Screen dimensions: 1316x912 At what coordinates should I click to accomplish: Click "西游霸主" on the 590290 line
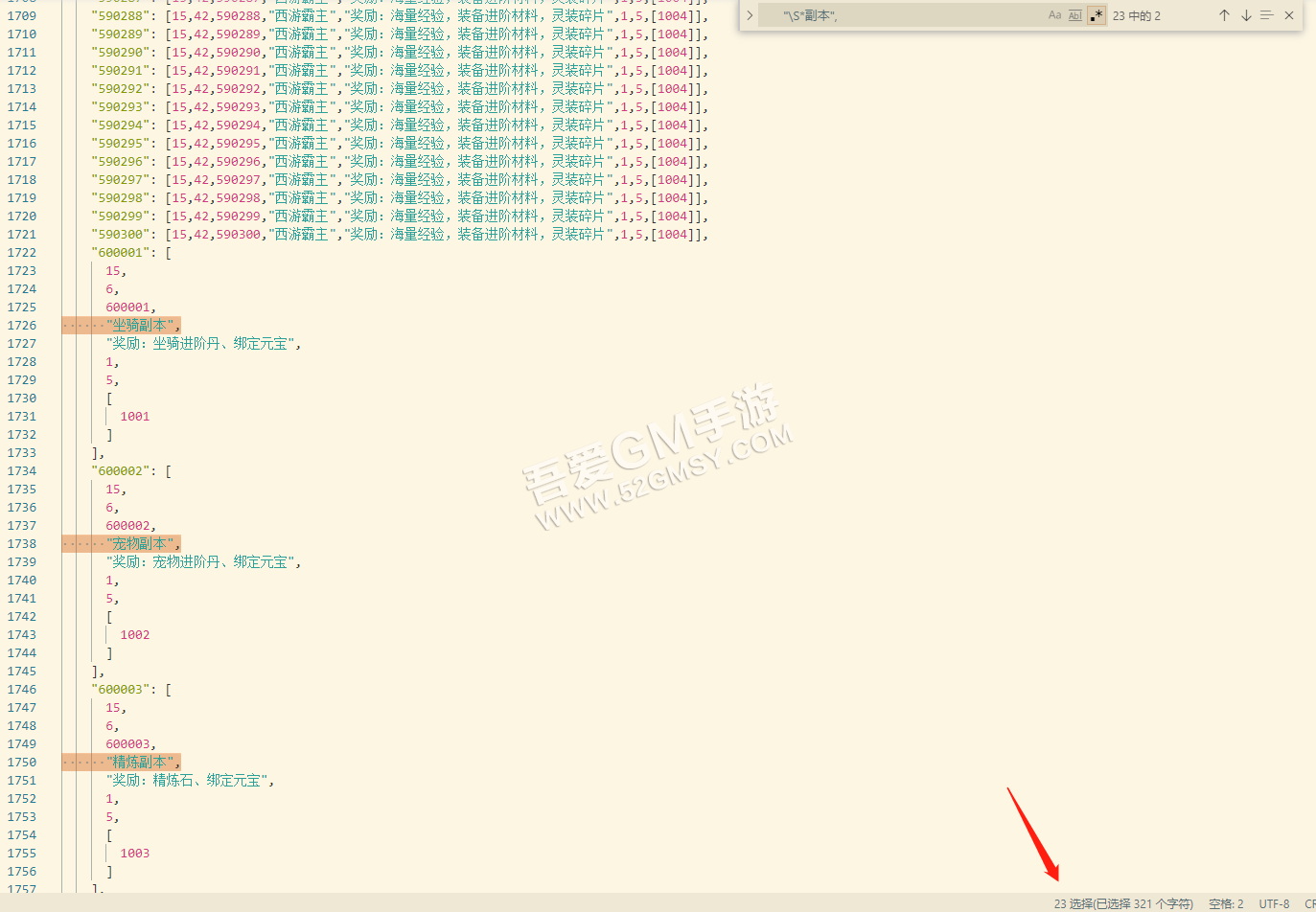click(303, 53)
